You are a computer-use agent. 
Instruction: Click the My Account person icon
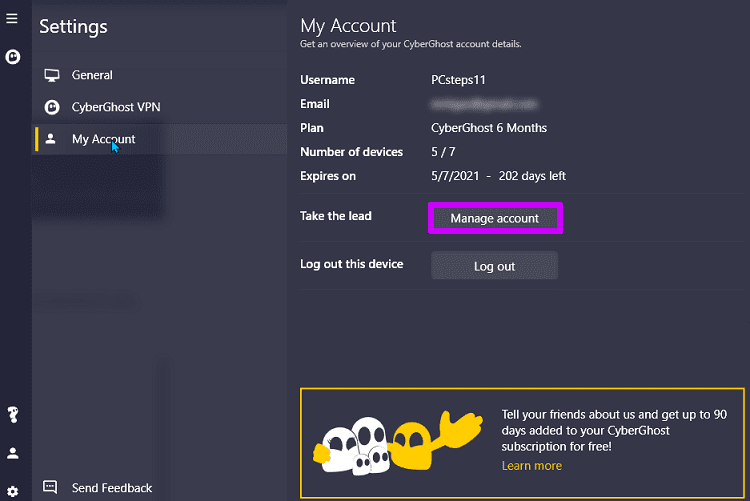tap(50, 139)
